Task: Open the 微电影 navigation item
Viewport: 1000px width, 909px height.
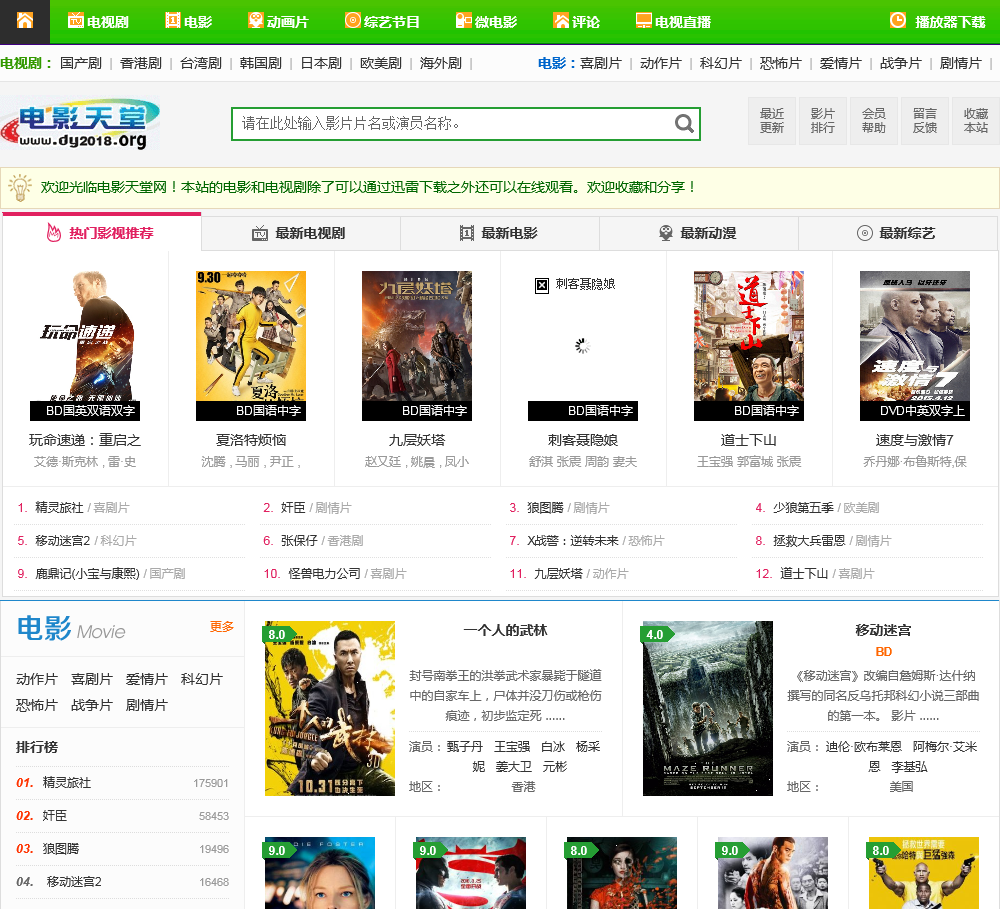Action: click(x=487, y=22)
